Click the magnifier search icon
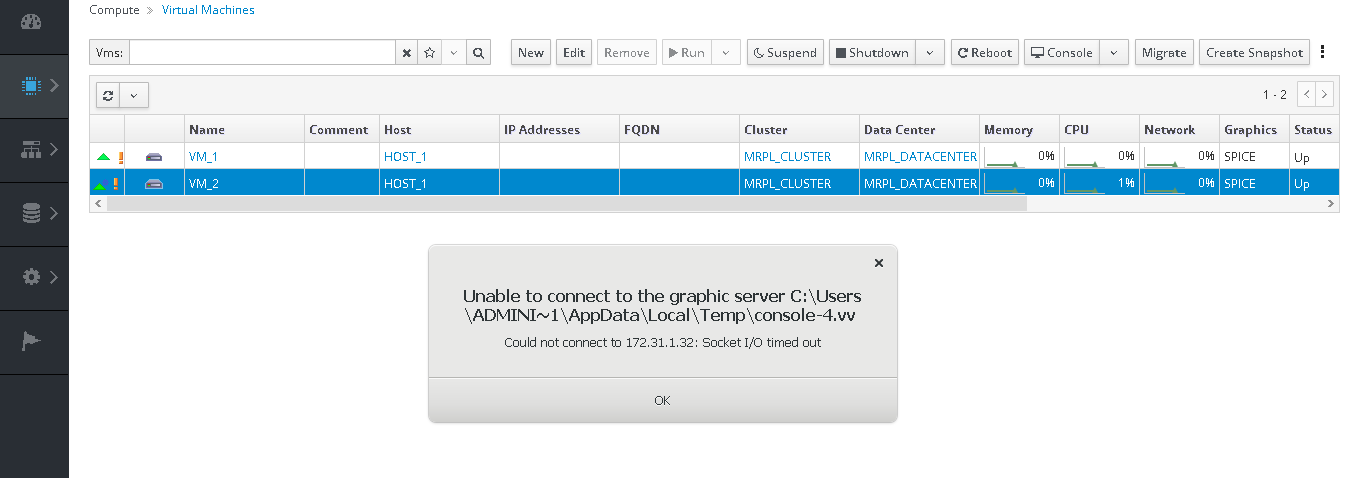 [x=478, y=53]
